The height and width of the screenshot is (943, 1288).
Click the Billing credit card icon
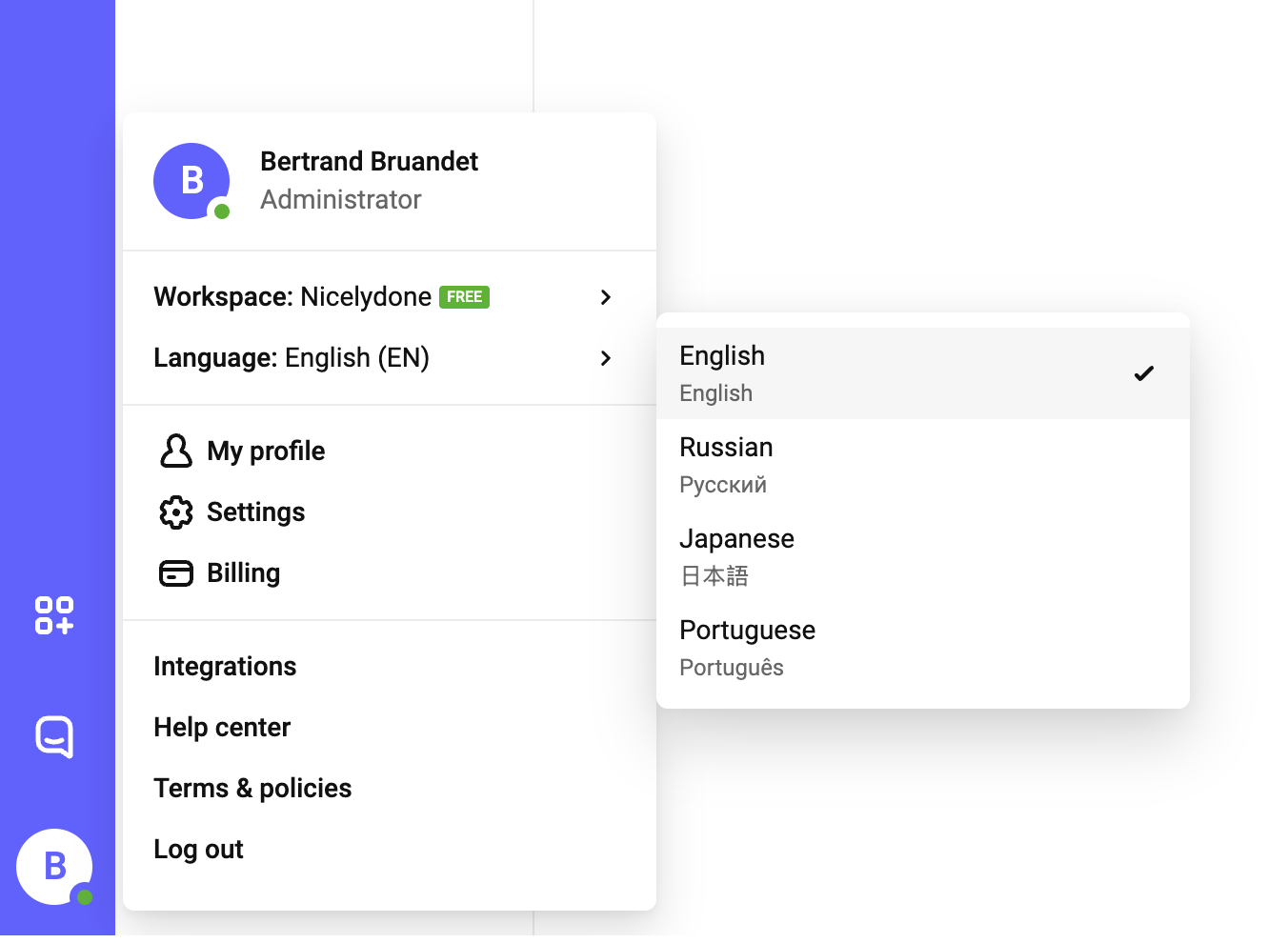[176, 573]
